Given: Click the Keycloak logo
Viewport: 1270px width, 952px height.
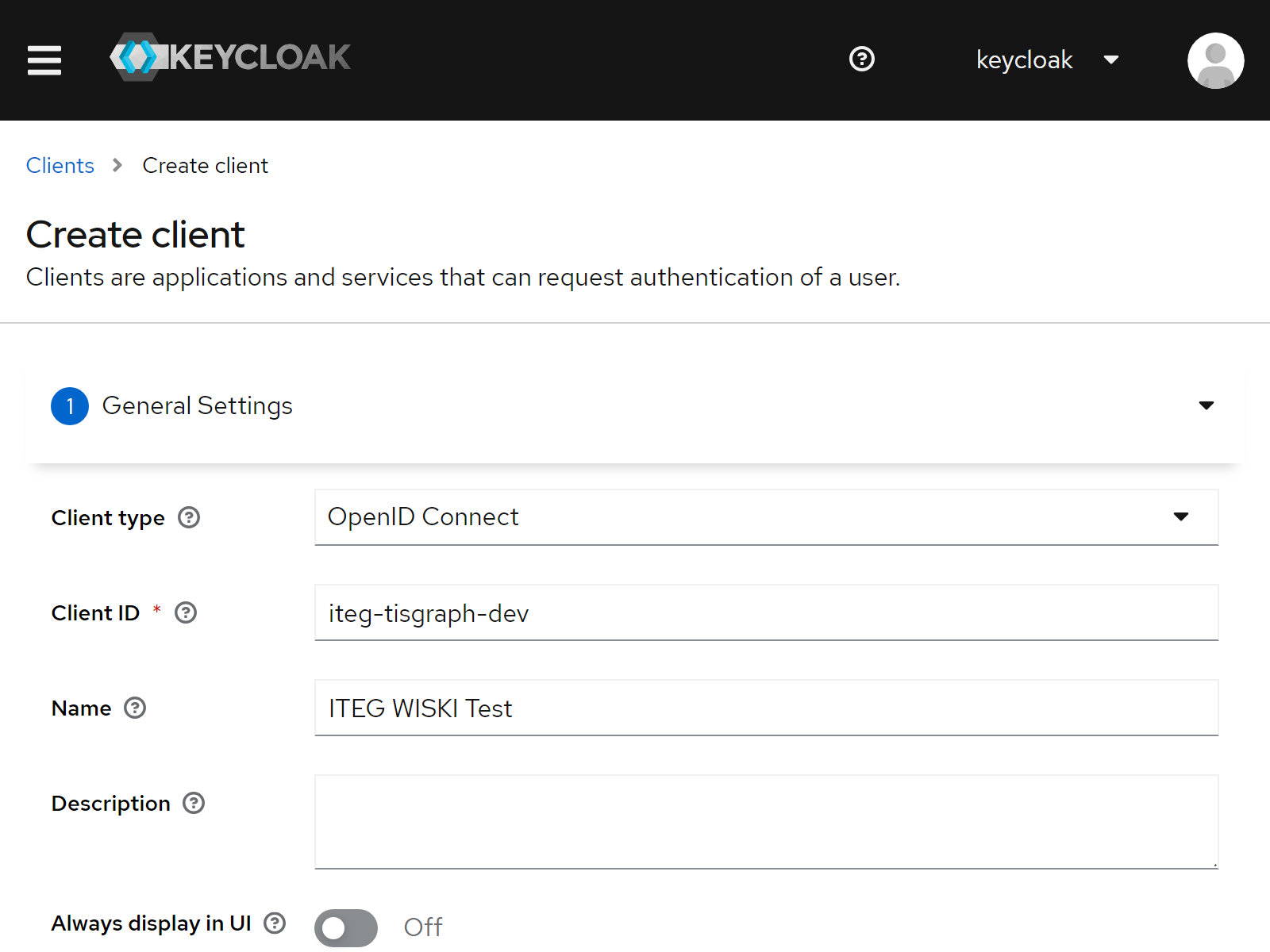Looking at the screenshot, I should pos(230,56).
